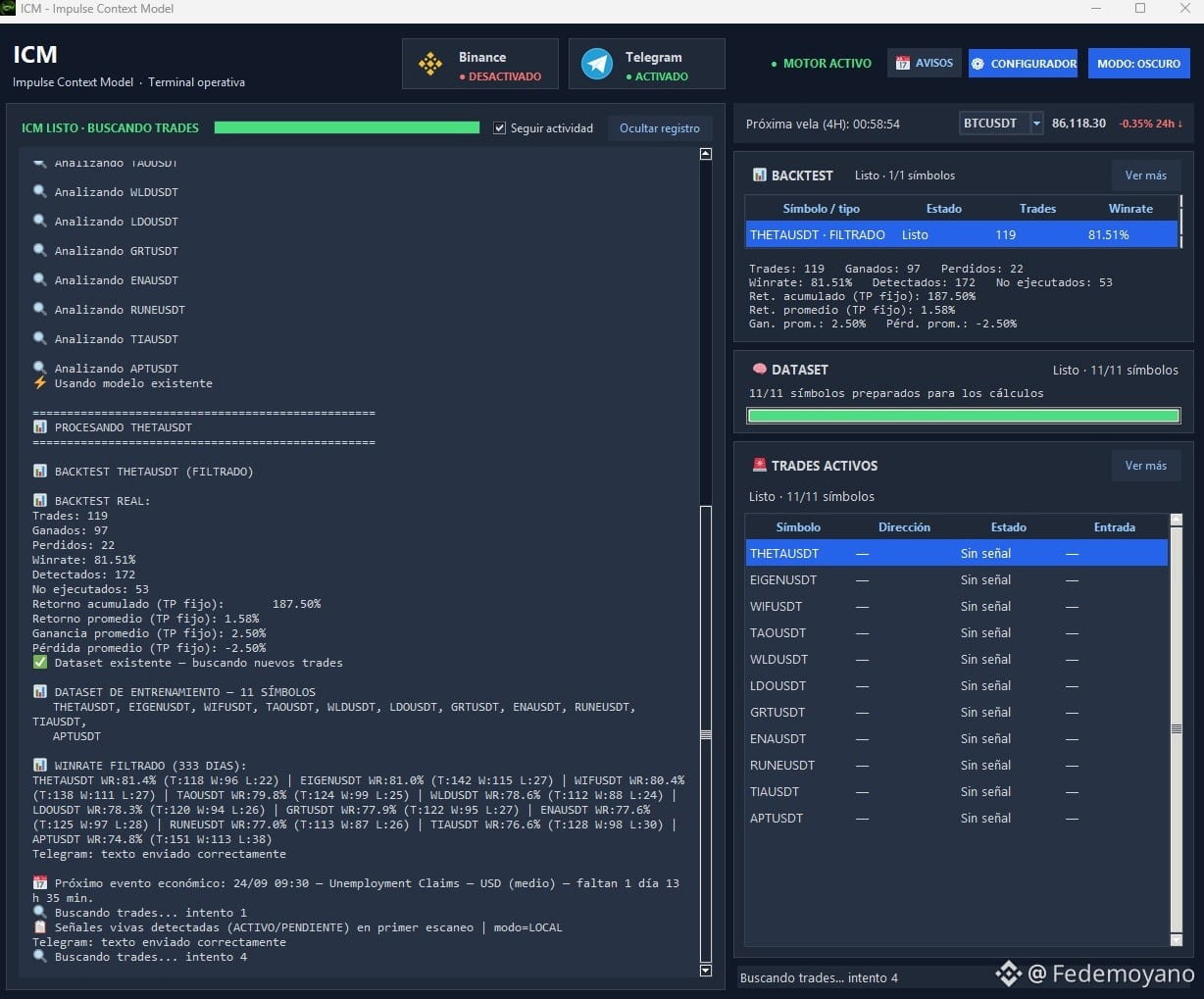
Task: Toggle the Seguir actividad checkbox
Action: 500,128
